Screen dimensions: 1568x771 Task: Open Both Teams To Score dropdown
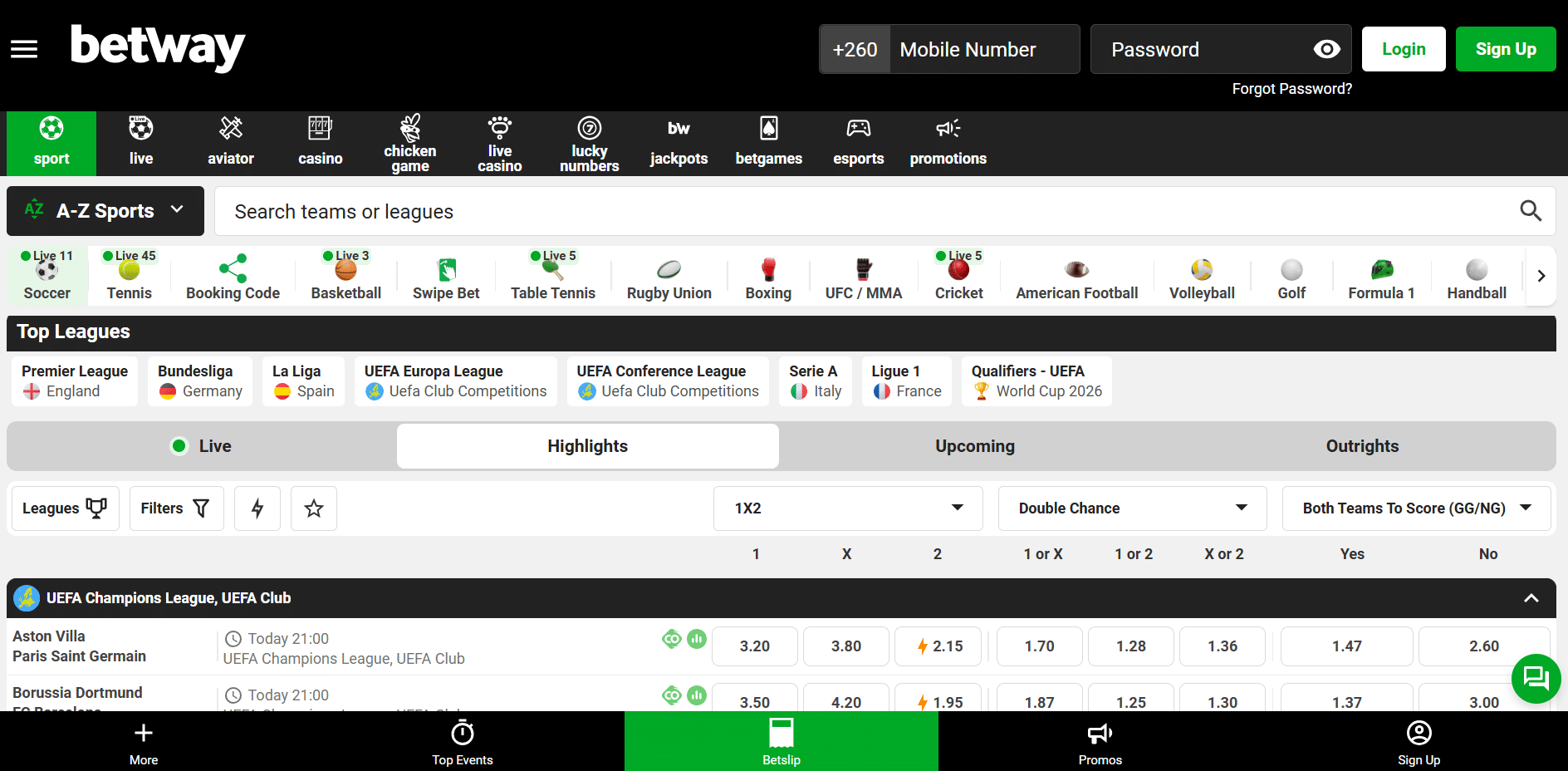tap(1417, 508)
